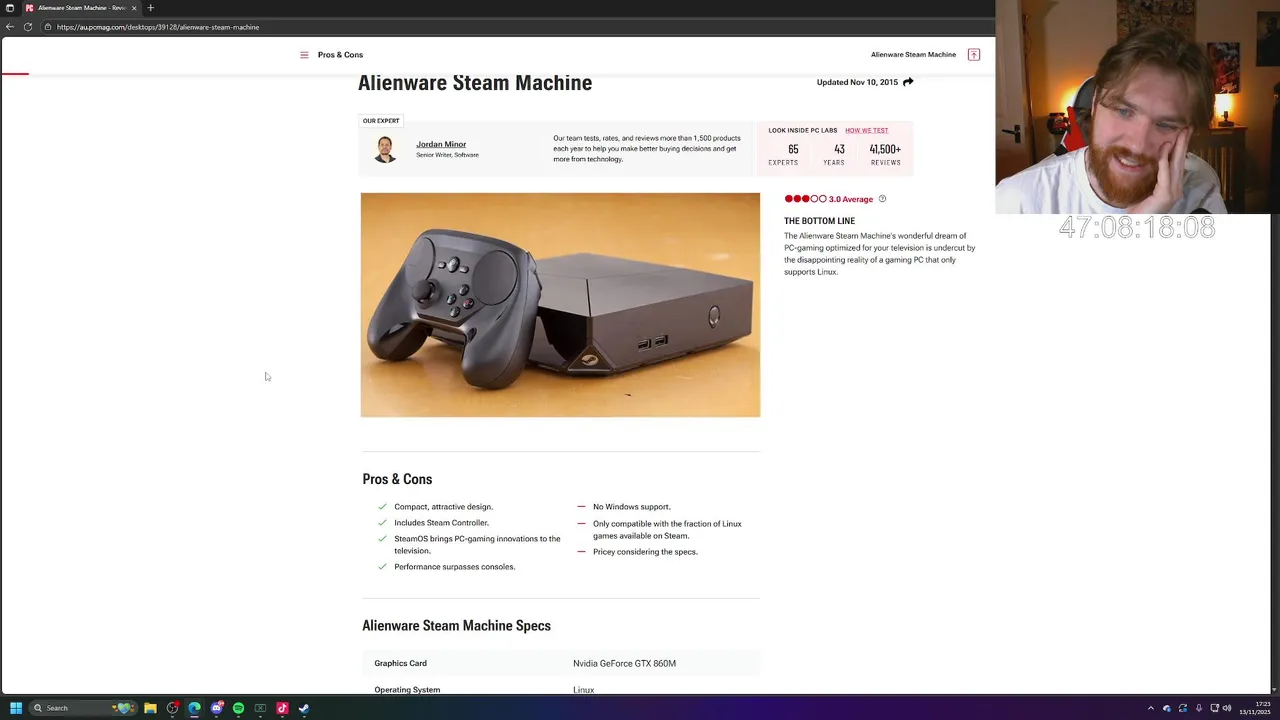
Task: Click the rating info question mark icon
Action: point(882,199)
